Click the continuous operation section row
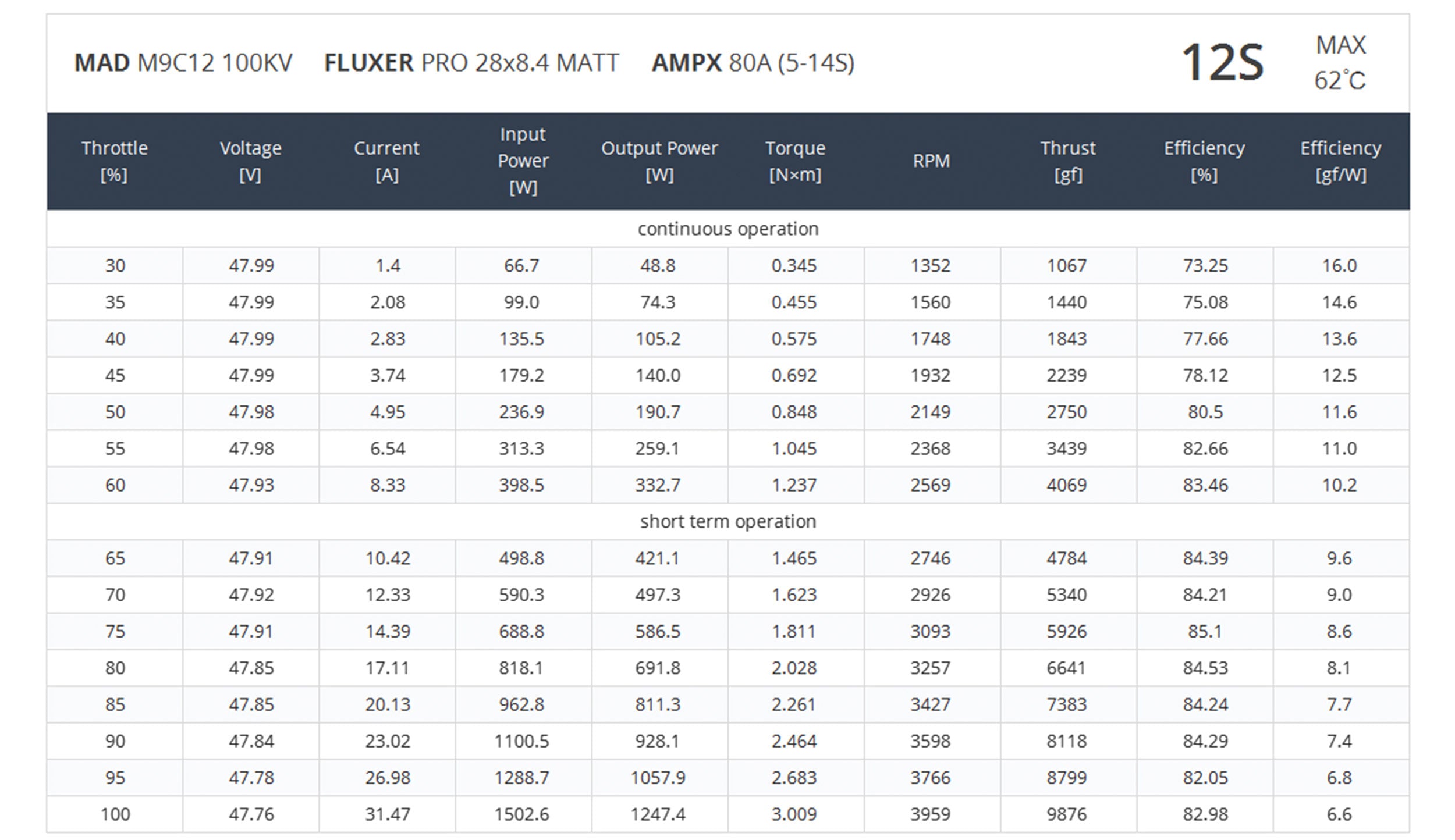Screen dimensions: 1455x840 (727, 229)
